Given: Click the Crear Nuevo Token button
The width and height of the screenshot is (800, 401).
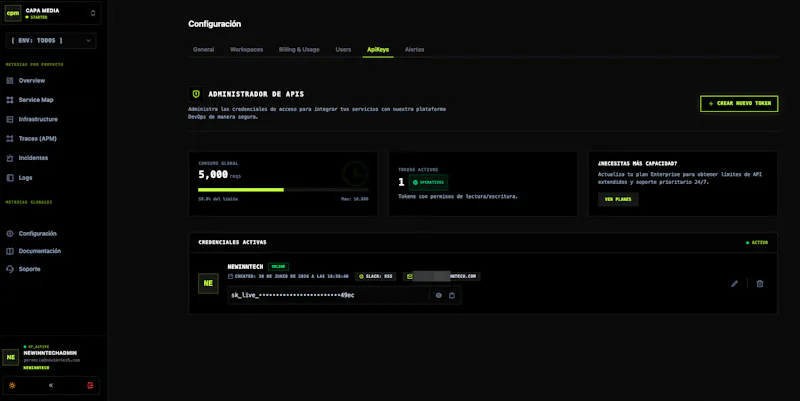Looking at the screenshot, I should (x=739, y=104).
